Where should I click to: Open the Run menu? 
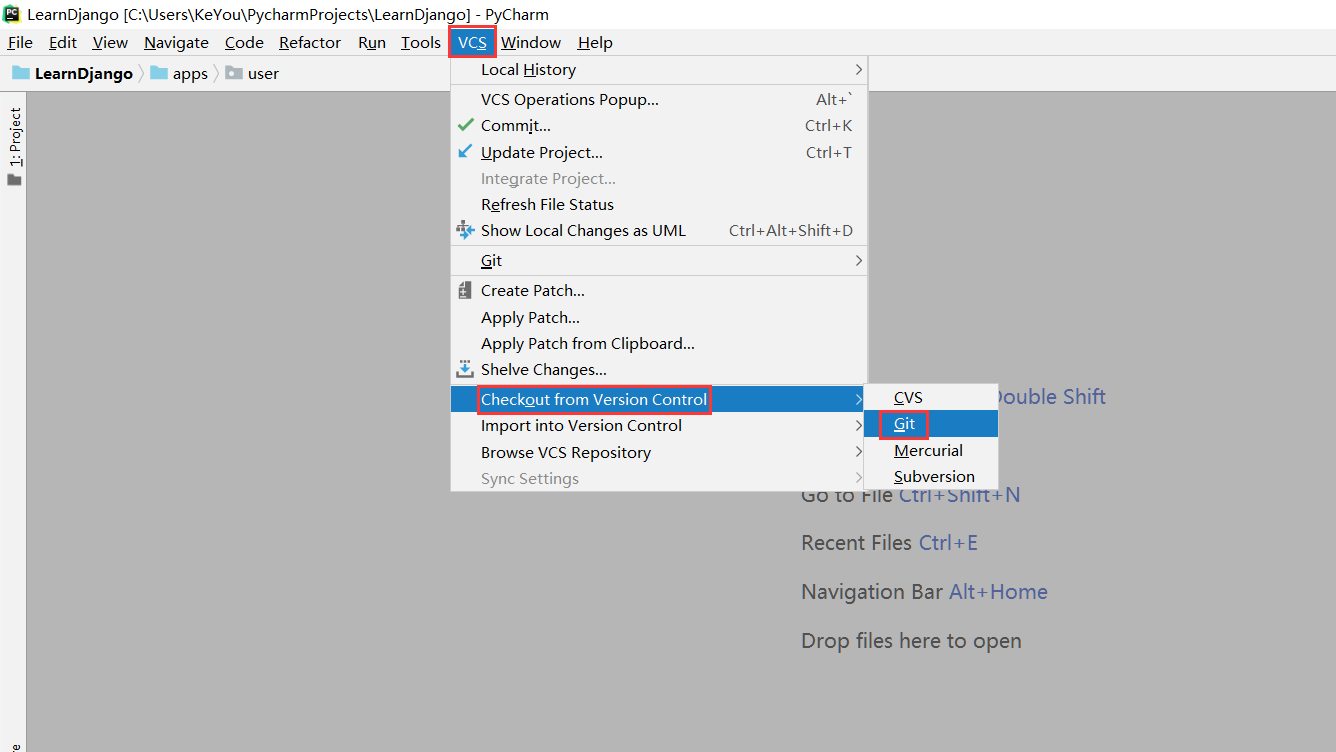pos(372,42)
